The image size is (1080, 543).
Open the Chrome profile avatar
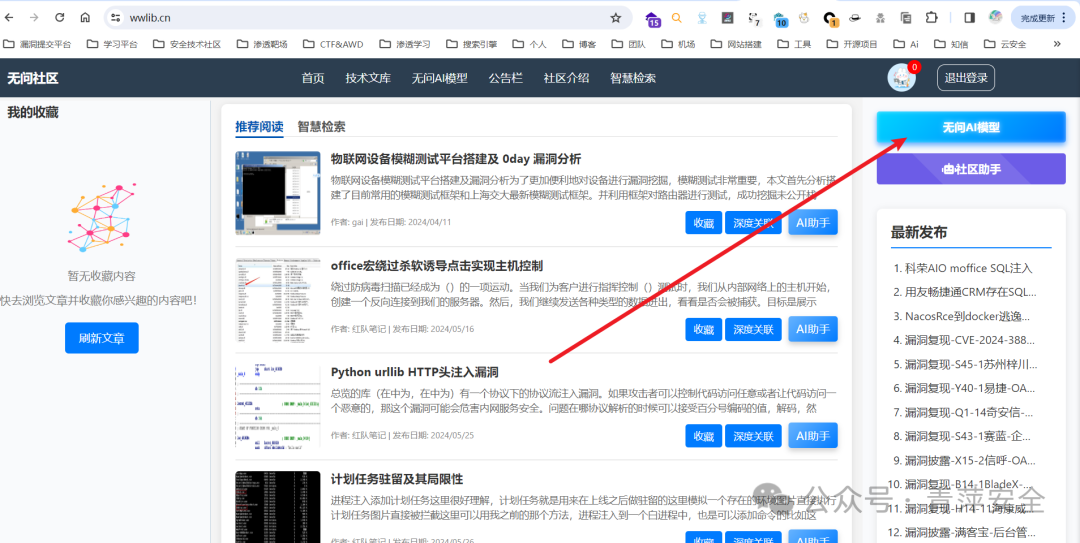pos(995,17)
